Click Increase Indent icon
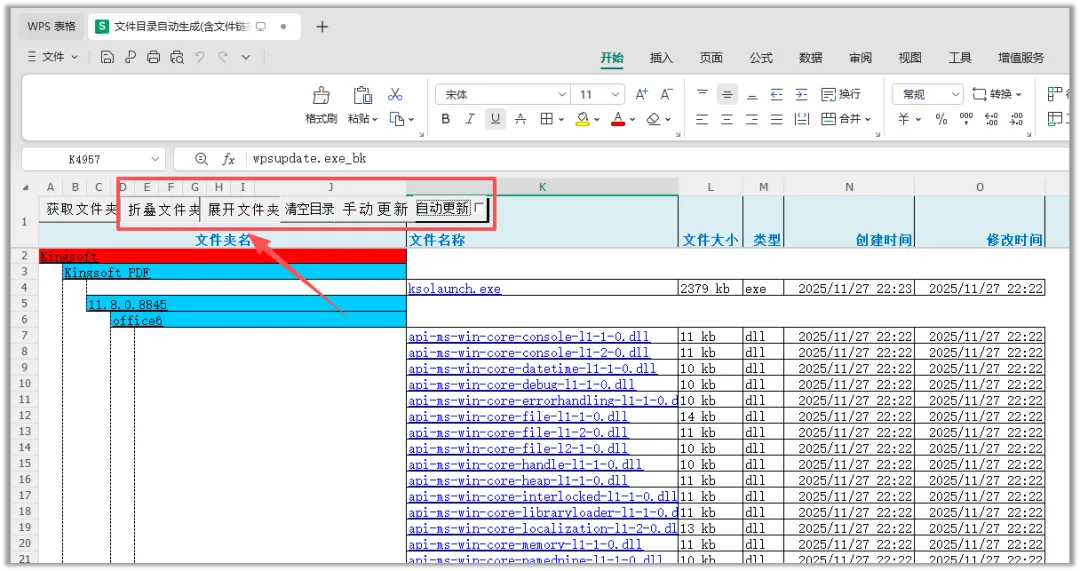 pos(802,94)
